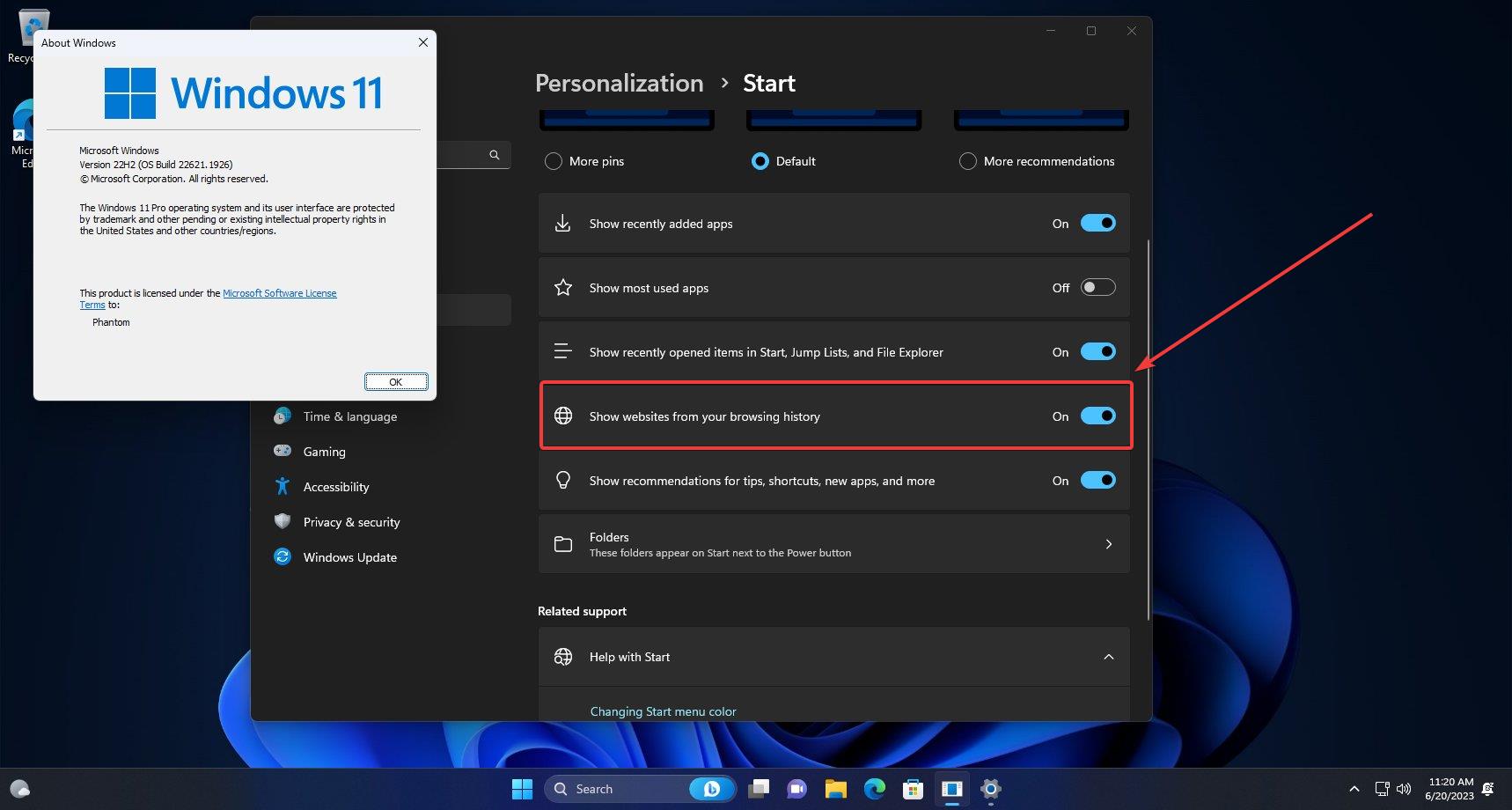1512x810 pixels.
Task: Turn off Show websites from browsing history
Action: [x=1097, y=416]
